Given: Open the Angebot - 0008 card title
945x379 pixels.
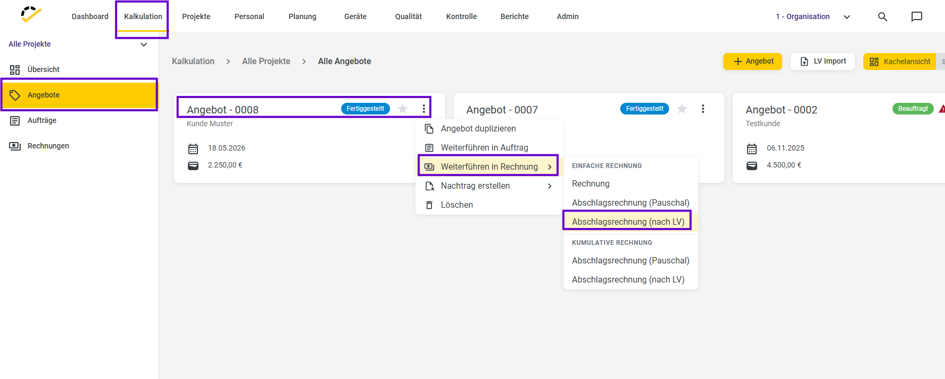Looking at the screenshot, I should [x=222, y=110].
